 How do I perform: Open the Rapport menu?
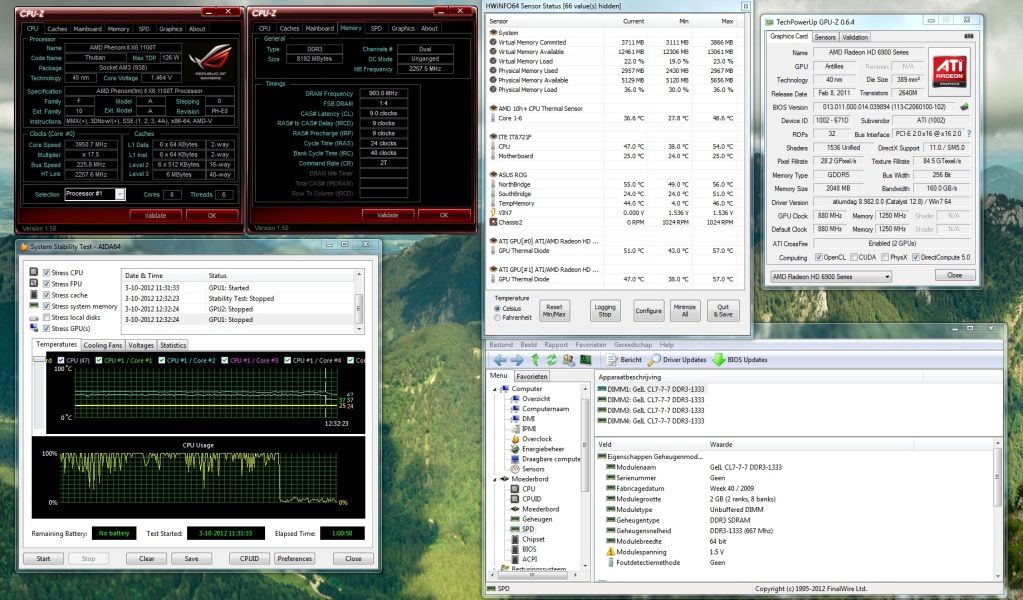pos(556,344)
